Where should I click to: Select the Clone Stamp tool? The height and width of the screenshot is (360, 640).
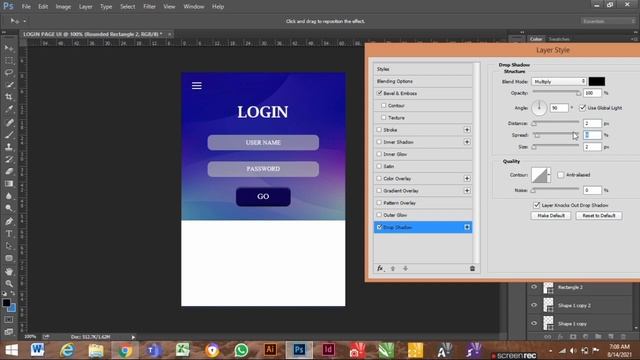9,147
